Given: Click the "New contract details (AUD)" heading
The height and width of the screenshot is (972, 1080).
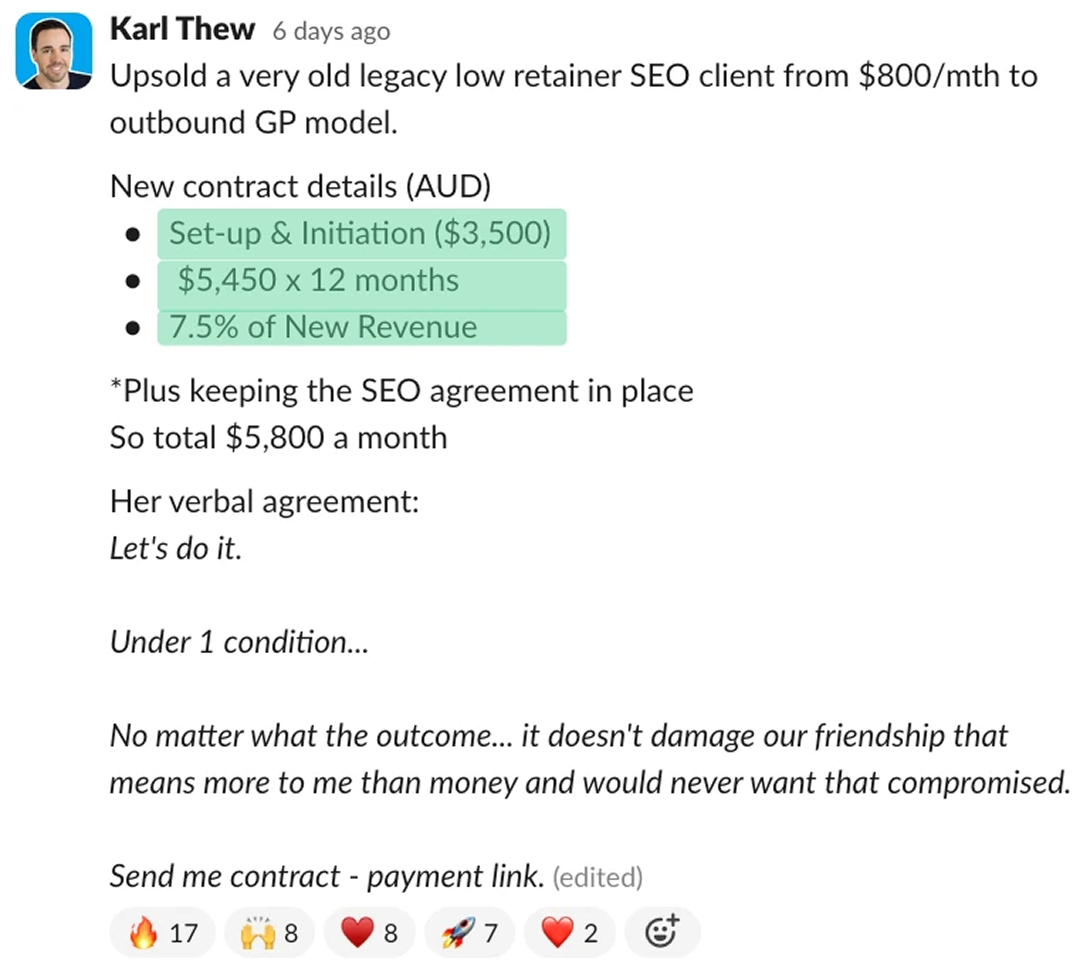Looking at the screenshot, I should (x=300, y=187).
